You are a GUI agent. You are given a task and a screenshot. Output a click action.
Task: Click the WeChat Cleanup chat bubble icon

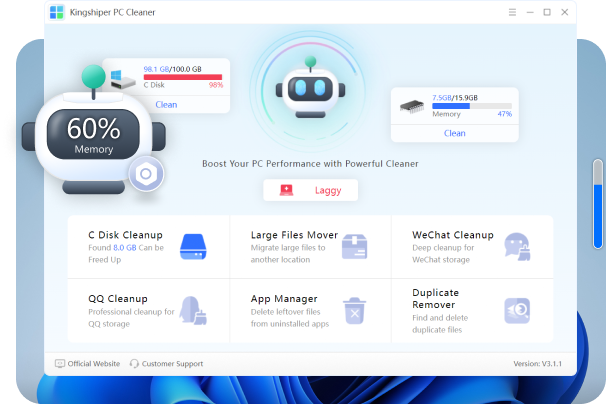(516, 246)
